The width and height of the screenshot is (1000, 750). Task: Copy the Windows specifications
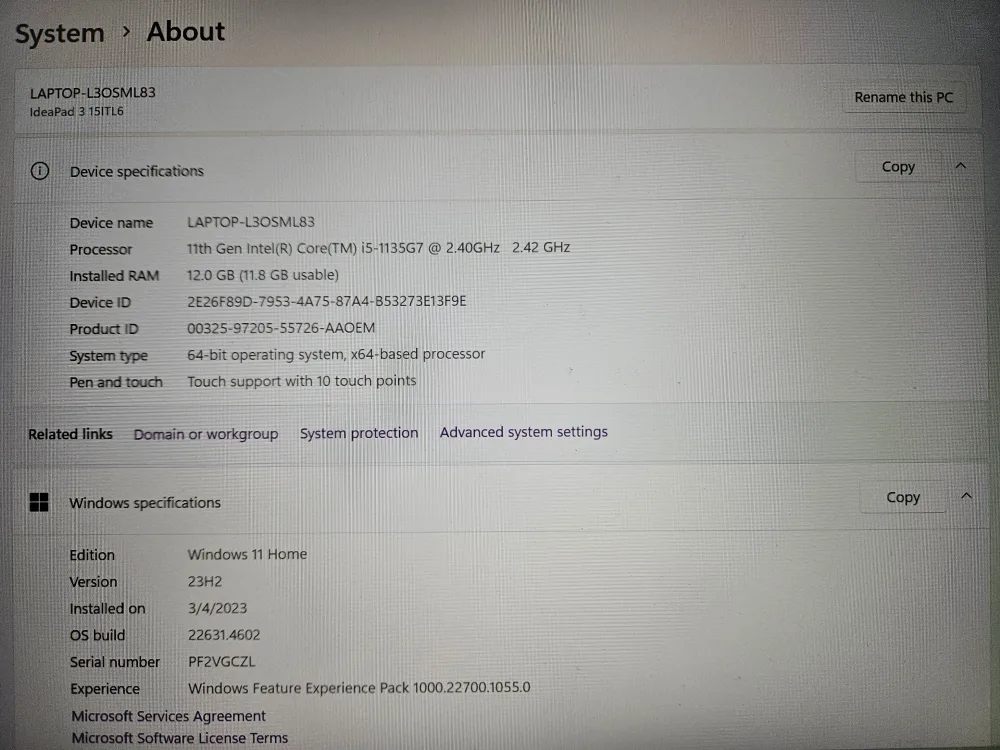tap(902, 497)
